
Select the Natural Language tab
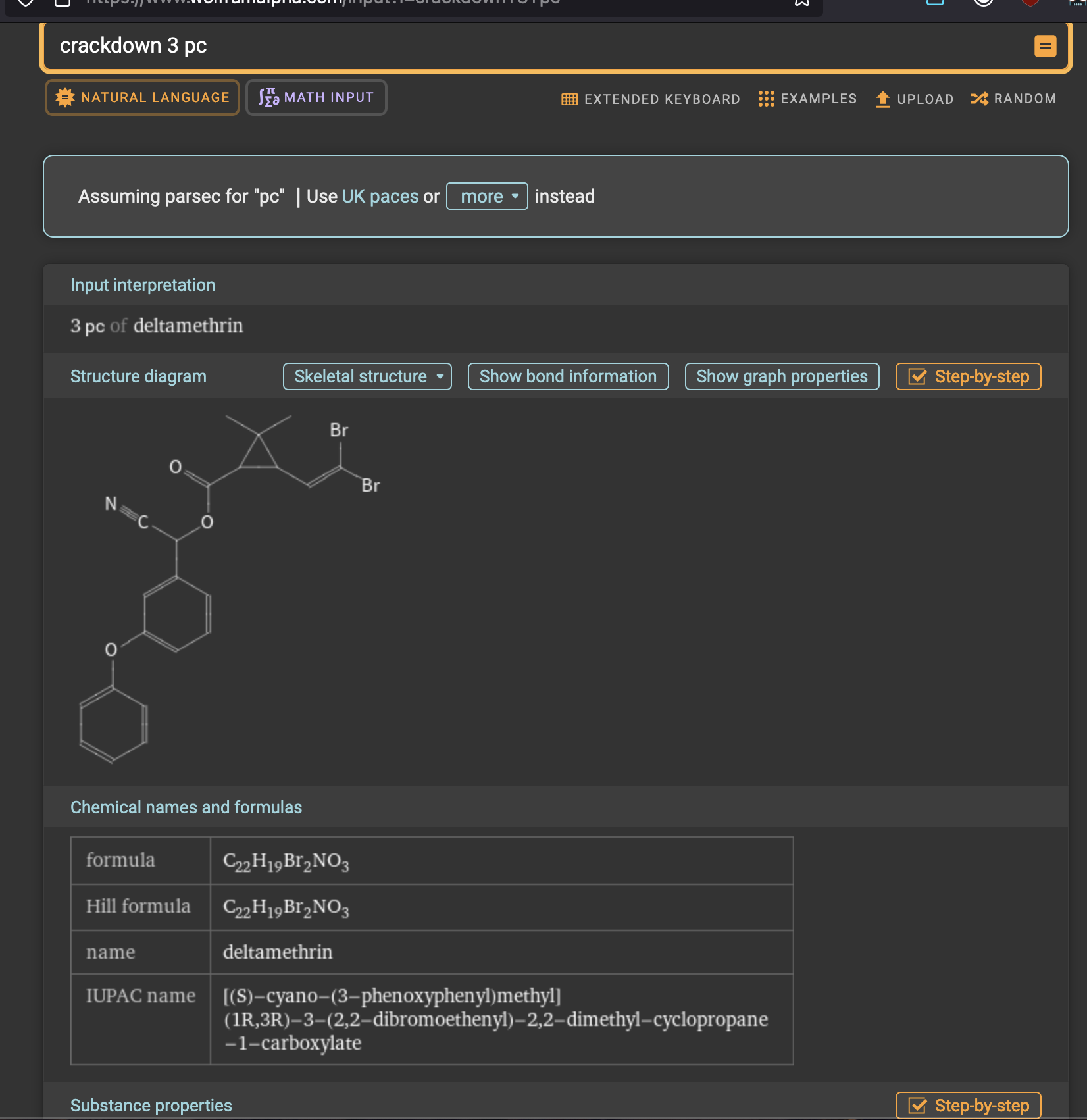click(x=142, y=97)
